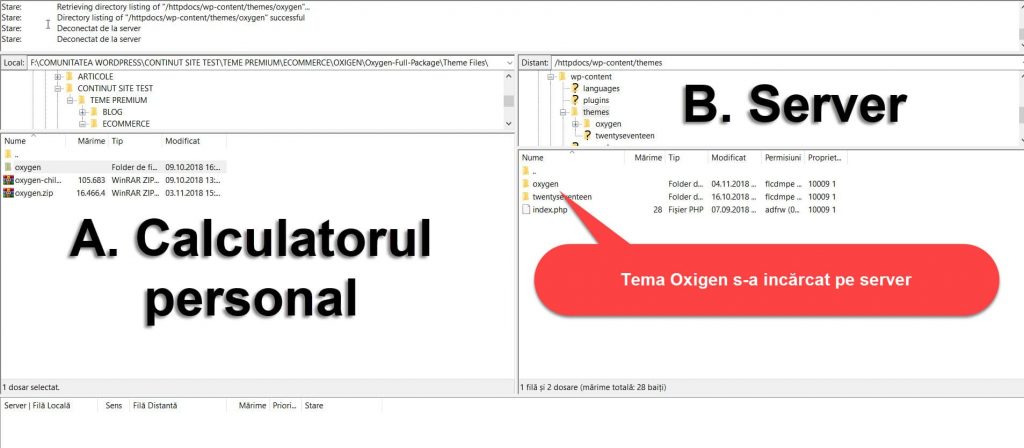The image size is (1024, 448).
Task: Sort local files by Modificat column
Action: click(x=183, y=141)
